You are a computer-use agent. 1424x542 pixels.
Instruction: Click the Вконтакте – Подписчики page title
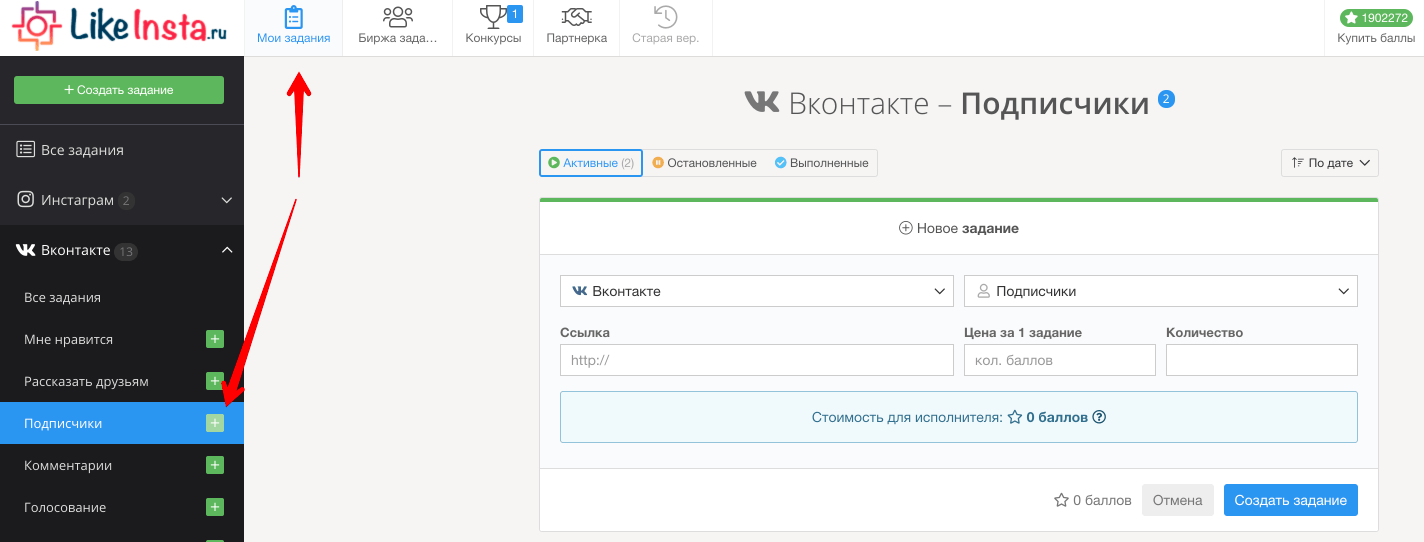tap(947, 103)
